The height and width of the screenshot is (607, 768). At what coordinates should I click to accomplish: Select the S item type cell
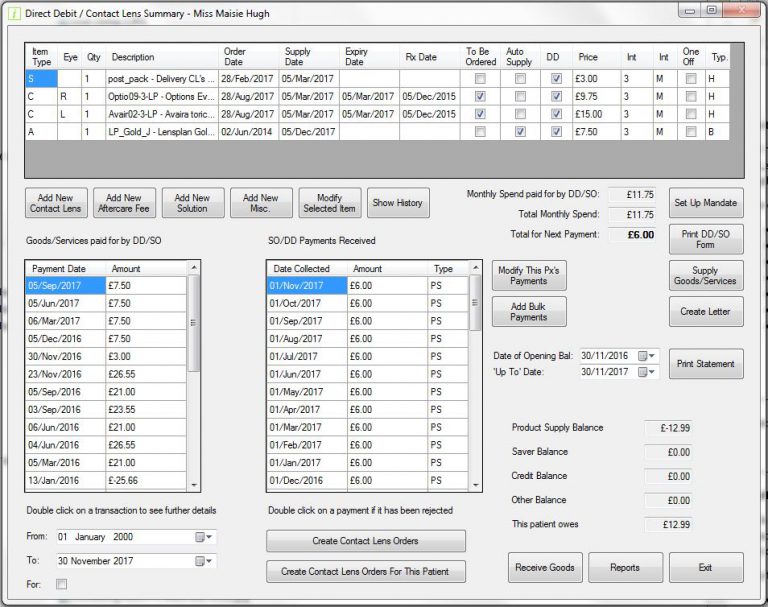point(41,79)
